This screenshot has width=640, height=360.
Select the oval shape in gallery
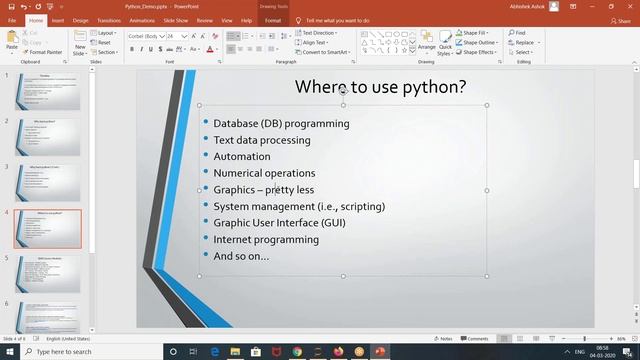coord(396,34)
